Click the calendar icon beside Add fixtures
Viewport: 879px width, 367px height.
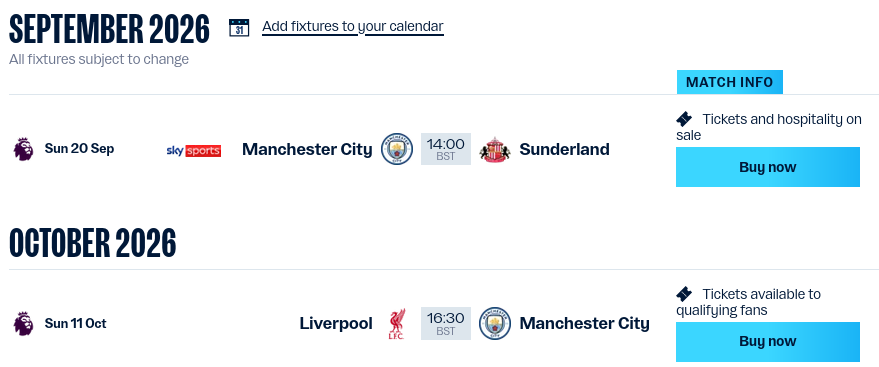[x=239, y=27]
